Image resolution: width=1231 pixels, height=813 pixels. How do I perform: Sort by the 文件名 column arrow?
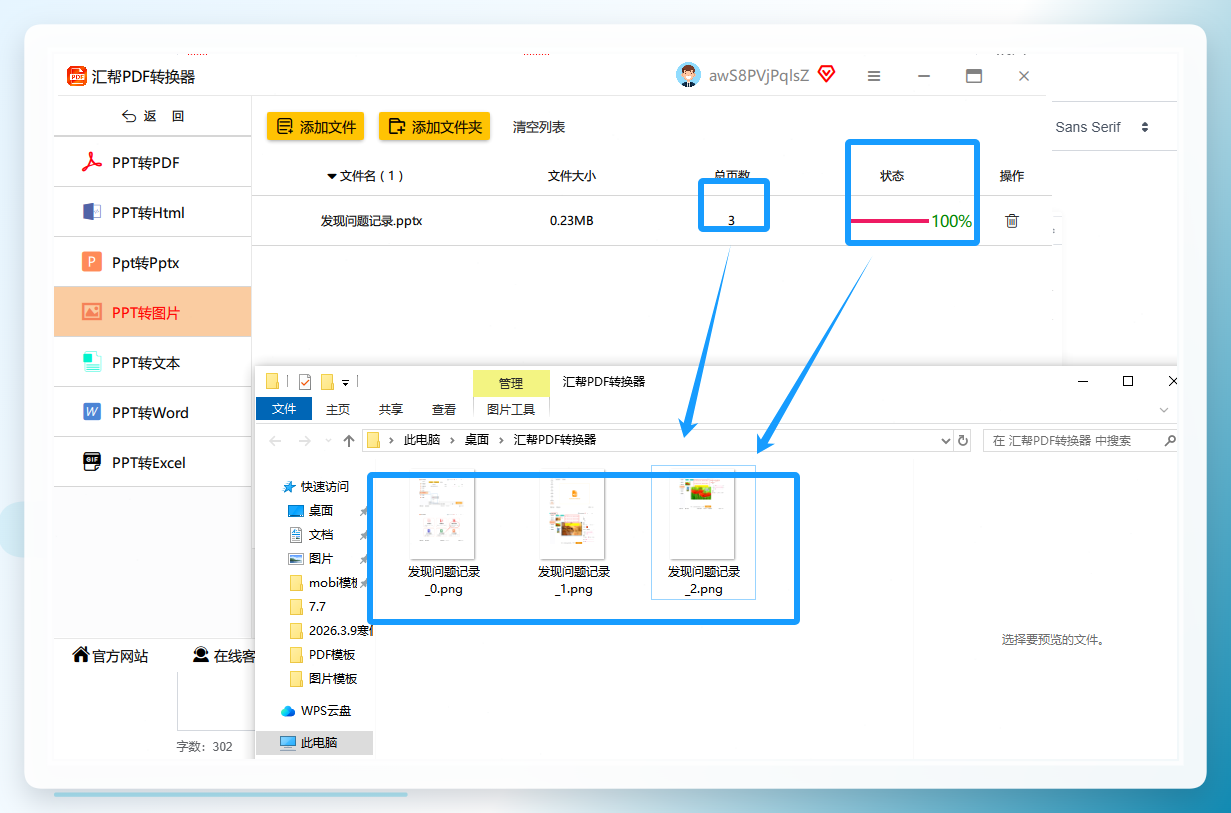click(332, 176)
